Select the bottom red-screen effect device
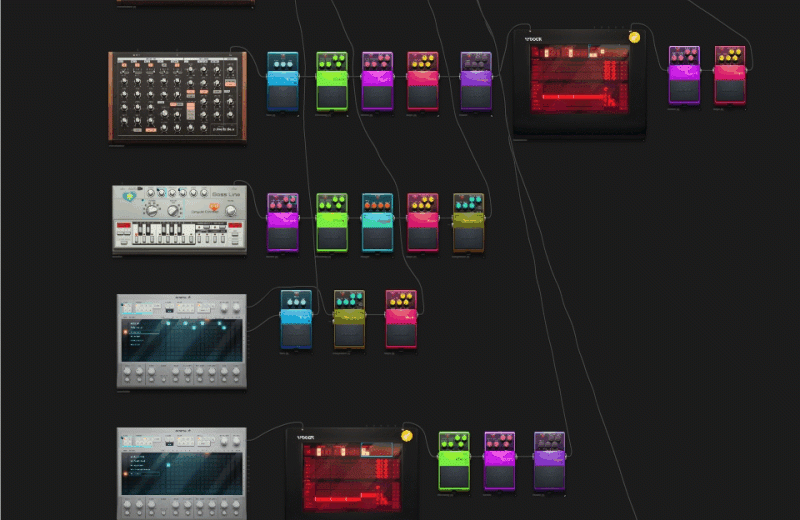Screen dimensions: 800x520 [x=352, y=474]
